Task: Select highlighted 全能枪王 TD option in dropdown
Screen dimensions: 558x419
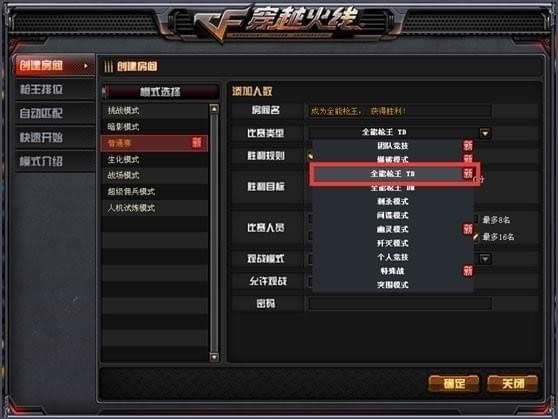Action: pos(394,174)
